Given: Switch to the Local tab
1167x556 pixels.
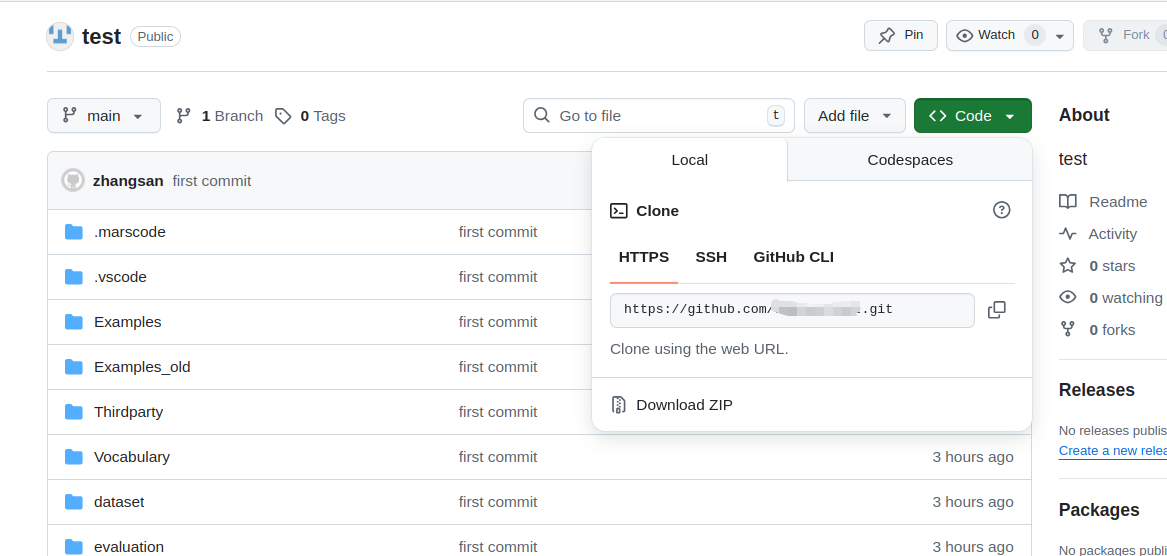Looking at the screenshot, I should point(689,159).
